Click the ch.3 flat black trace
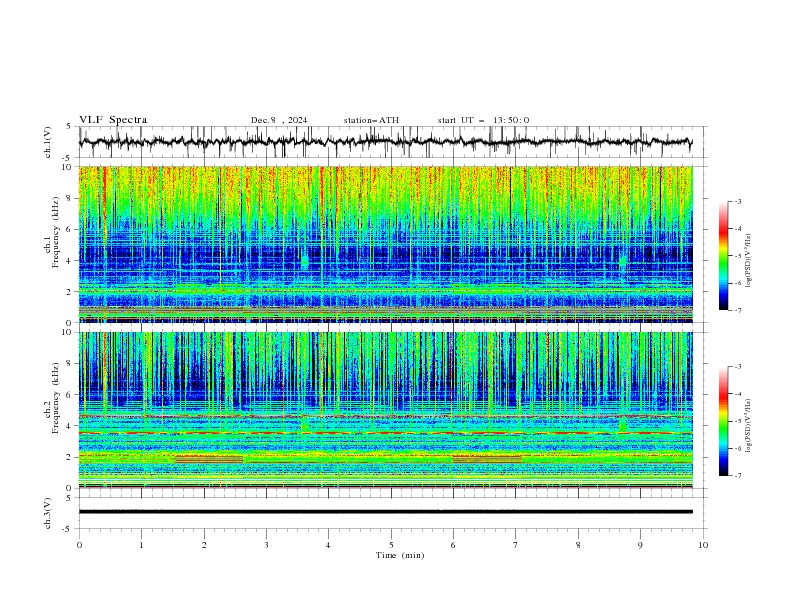Screen dimensions: 792x612 pos(385,512)
